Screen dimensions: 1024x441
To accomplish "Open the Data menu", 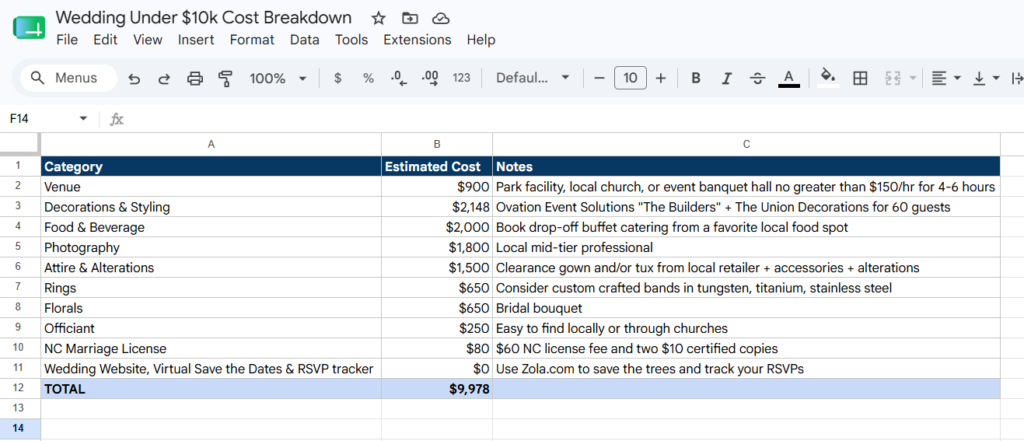I will pyautogui.click(x=305, y=40).
